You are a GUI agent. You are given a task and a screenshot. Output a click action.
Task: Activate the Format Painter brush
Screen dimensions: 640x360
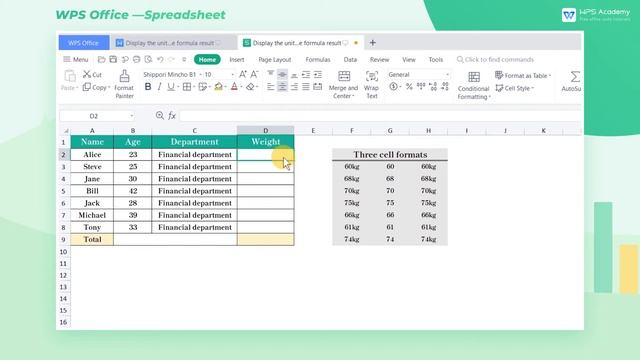(124, 84)
